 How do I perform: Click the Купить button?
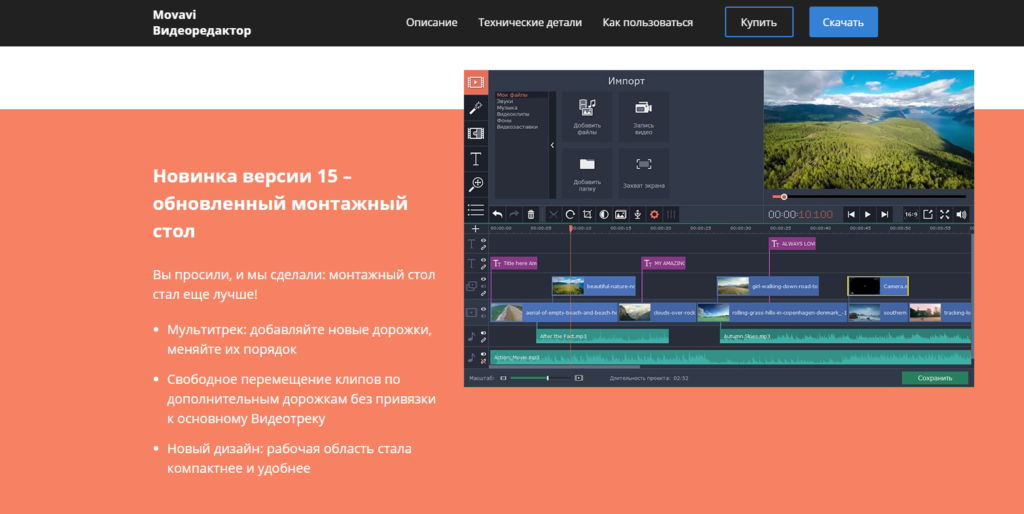tap(759, 22)
